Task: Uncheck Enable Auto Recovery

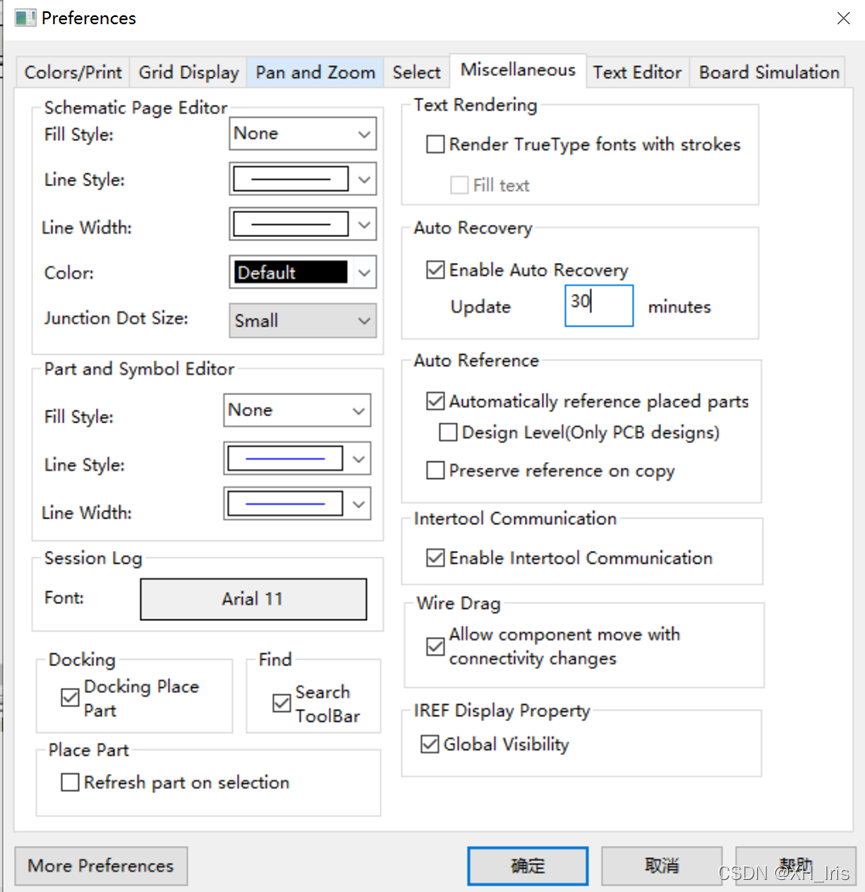Action: point(435,270)
